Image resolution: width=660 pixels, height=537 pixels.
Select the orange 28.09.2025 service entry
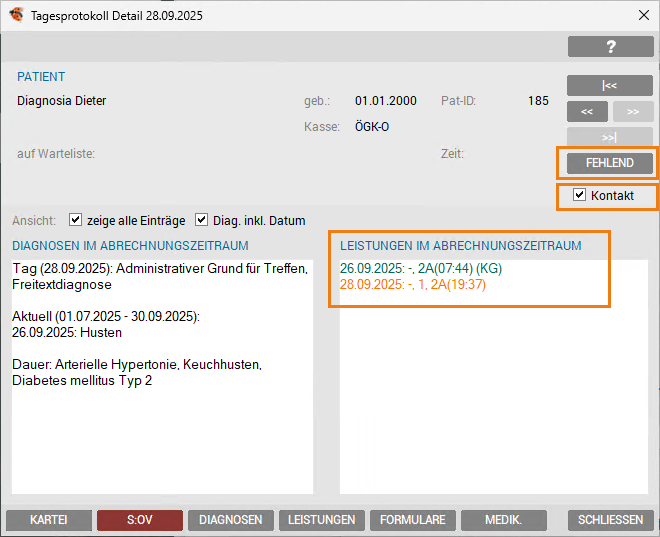pyautogui.click(x=413, y=285)
